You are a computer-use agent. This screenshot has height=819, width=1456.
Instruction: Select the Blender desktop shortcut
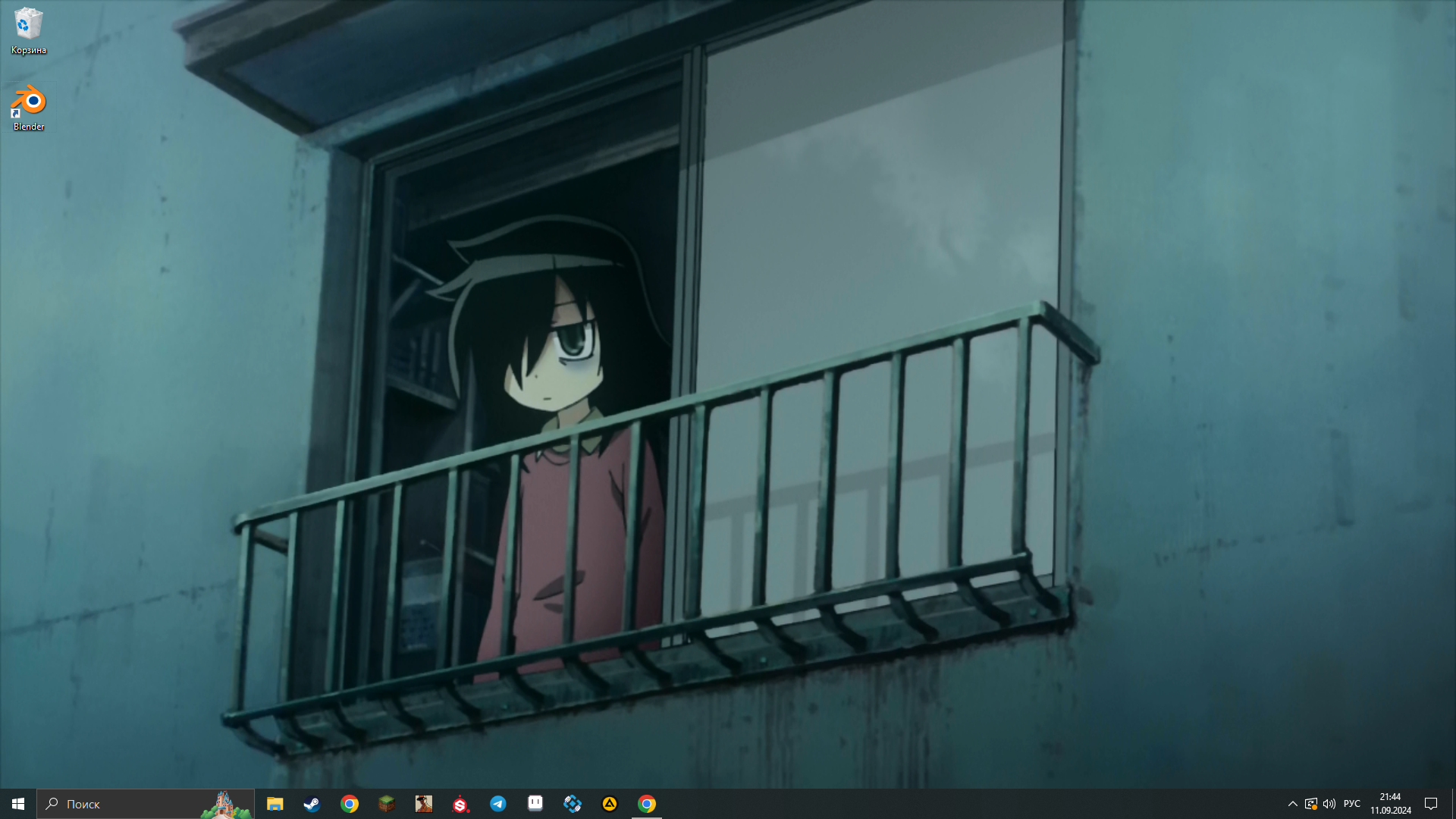pos(28,108)
